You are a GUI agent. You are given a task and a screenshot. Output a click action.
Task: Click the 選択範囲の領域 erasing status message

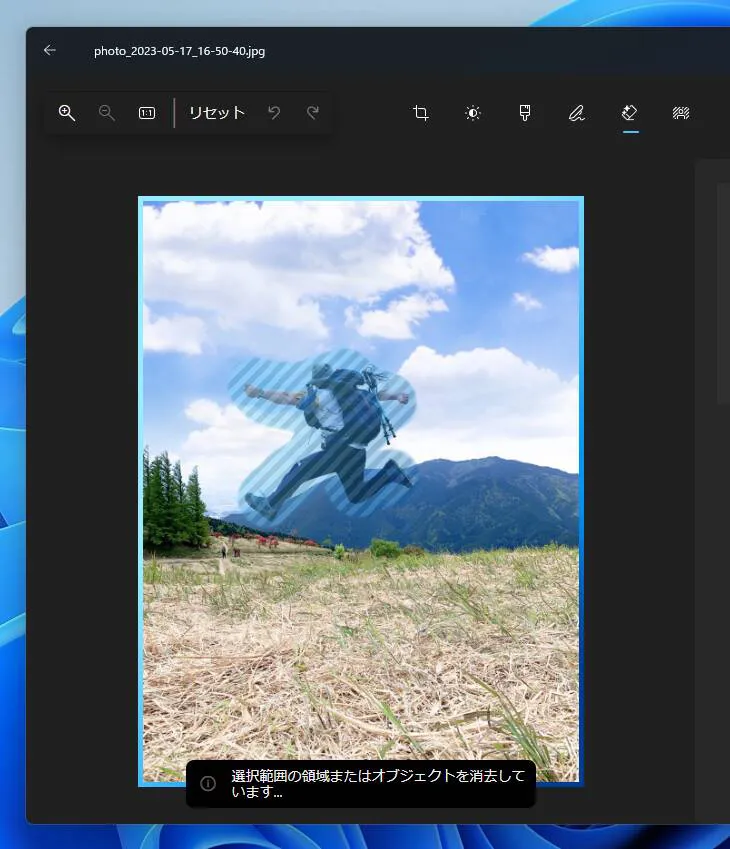click(x=378, y=783)
